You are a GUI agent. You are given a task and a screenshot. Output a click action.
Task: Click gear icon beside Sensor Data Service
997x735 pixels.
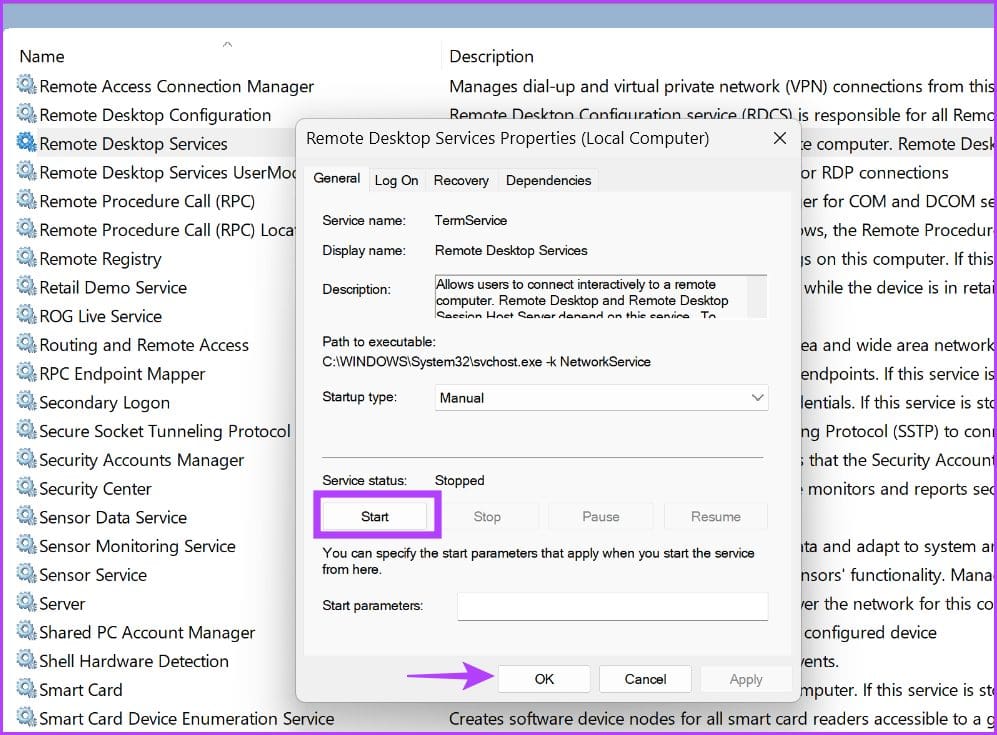(x=27, y=516)
